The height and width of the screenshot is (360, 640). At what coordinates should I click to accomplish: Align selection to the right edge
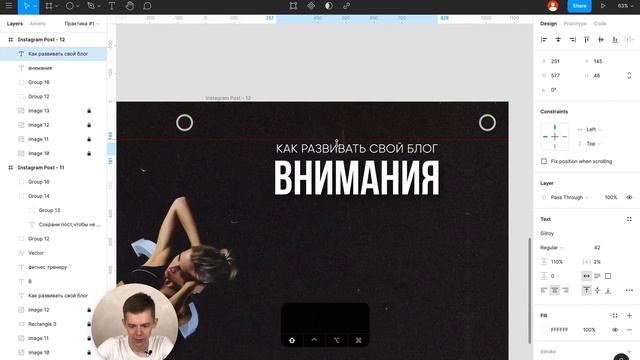573,40
